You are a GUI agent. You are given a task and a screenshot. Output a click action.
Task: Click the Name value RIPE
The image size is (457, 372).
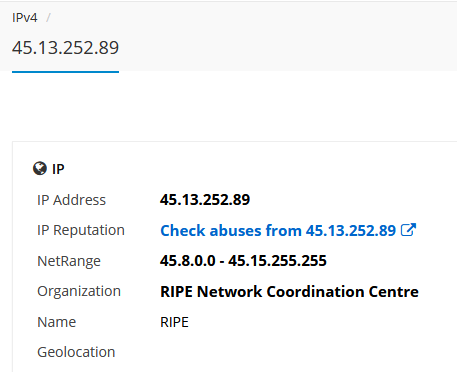[x=174, y=322]
